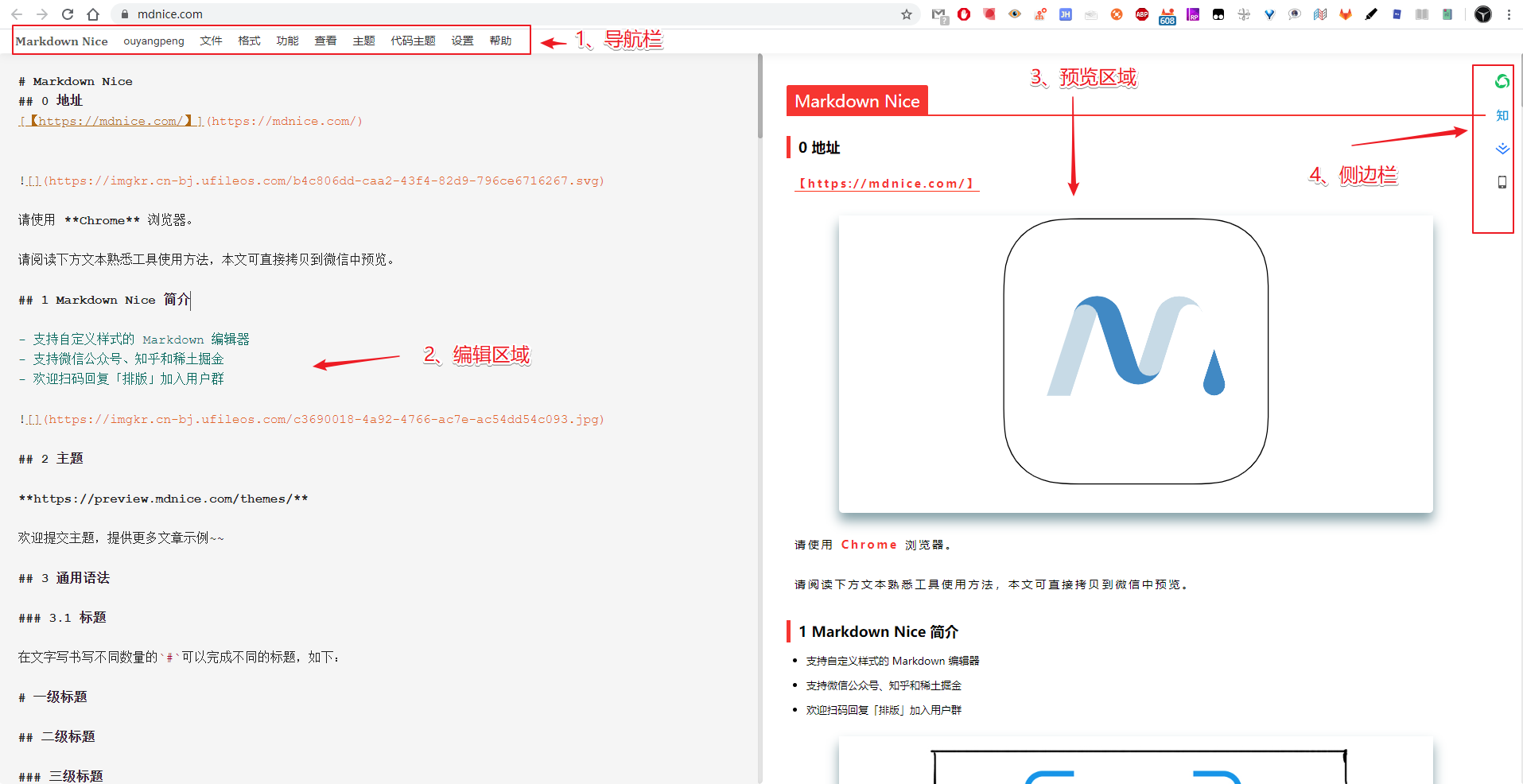
Task: Open the browser profile avatar icon
Action: pyautogui.click(x=1482, y=14)
